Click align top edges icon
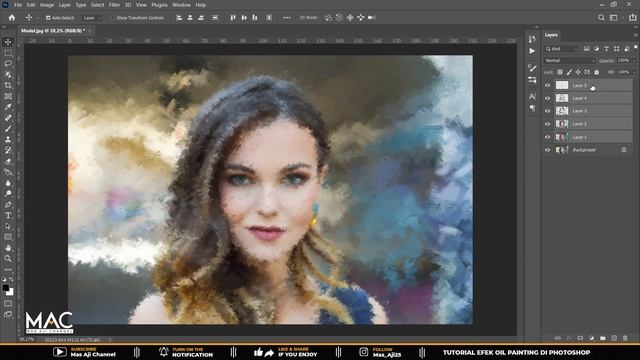 coord(233,18)
